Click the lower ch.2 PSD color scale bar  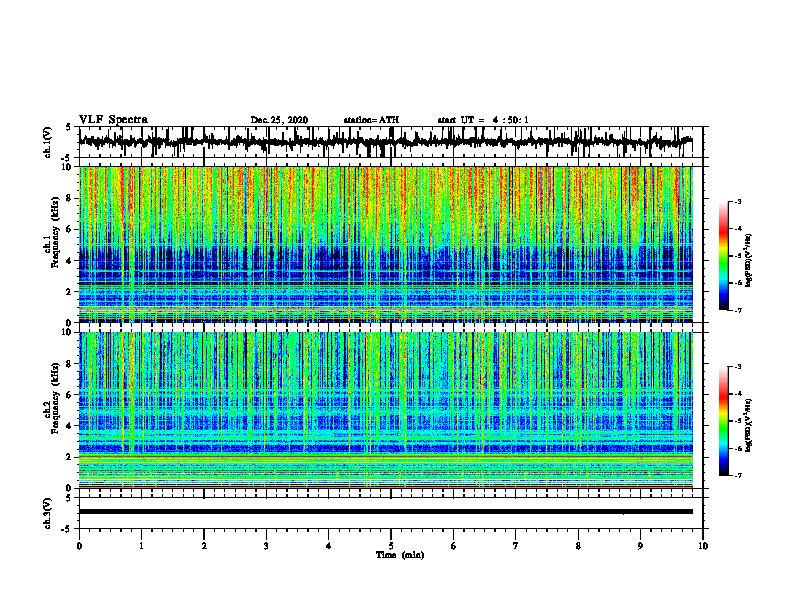(723, 421)
